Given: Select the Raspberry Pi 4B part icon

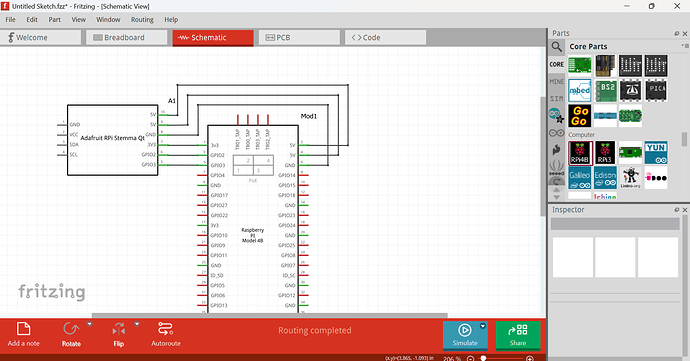Looking at the screenshot, I should point(580,153).
